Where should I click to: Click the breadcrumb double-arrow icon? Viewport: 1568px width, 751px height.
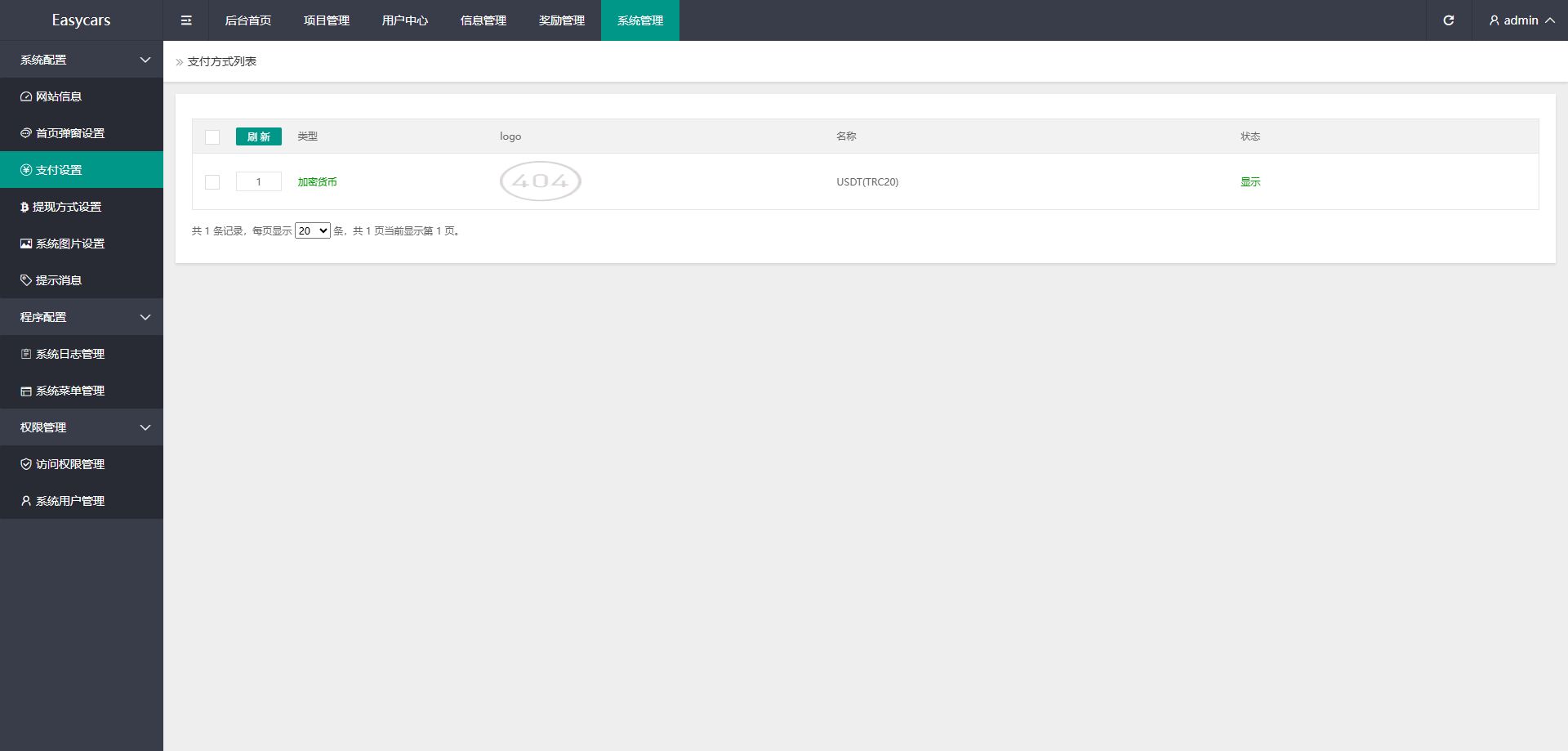point(180,62)
